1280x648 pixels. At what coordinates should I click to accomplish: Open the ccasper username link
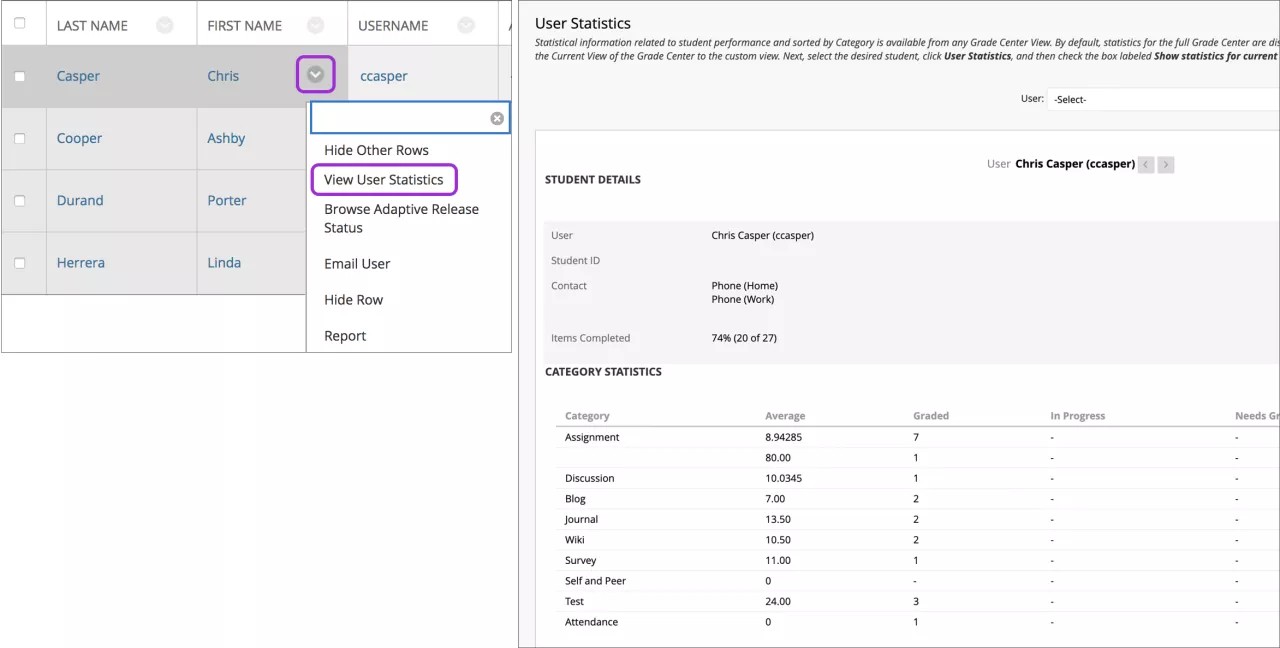coord(383,75)
